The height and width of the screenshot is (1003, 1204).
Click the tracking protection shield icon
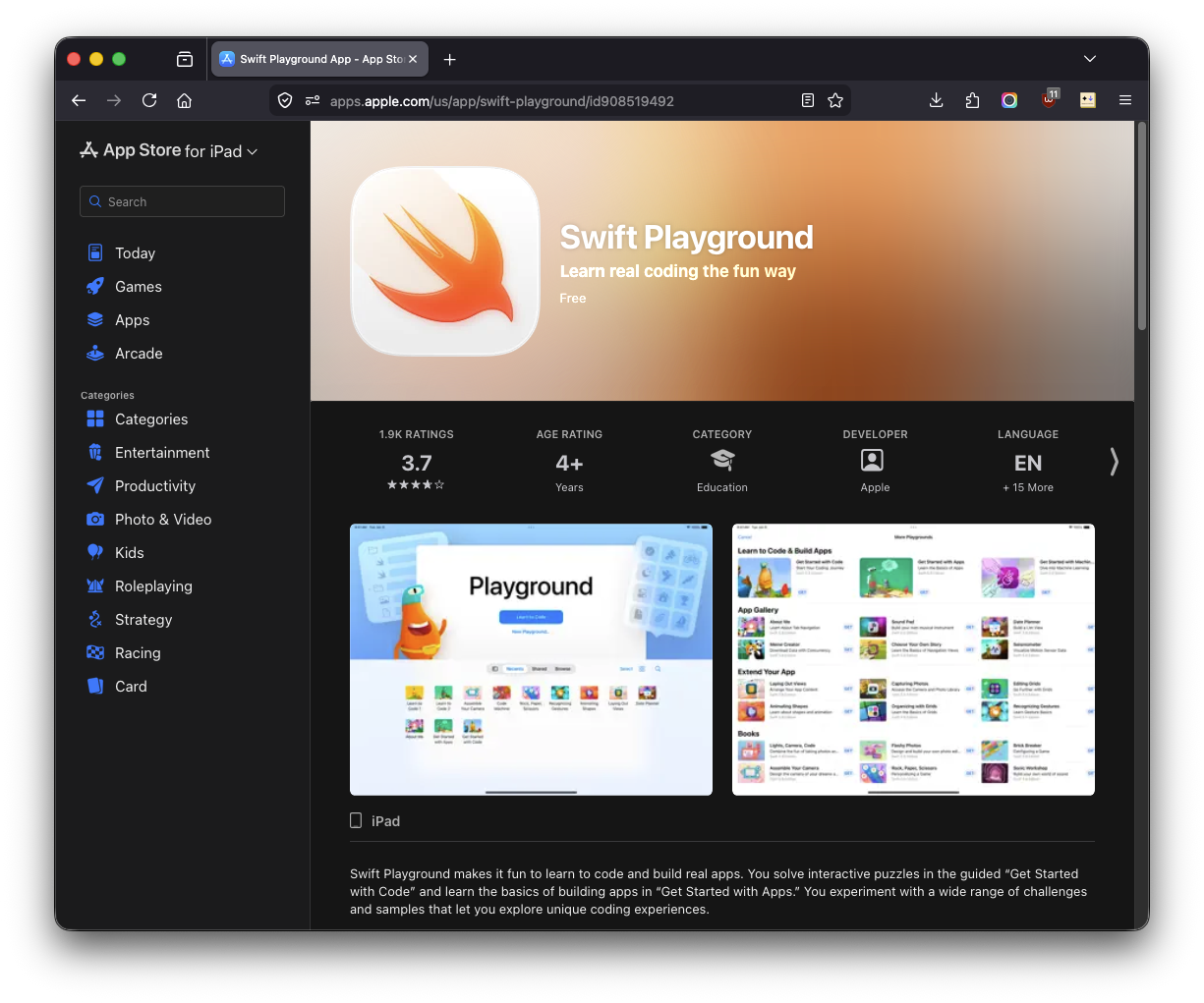(285, 100)
